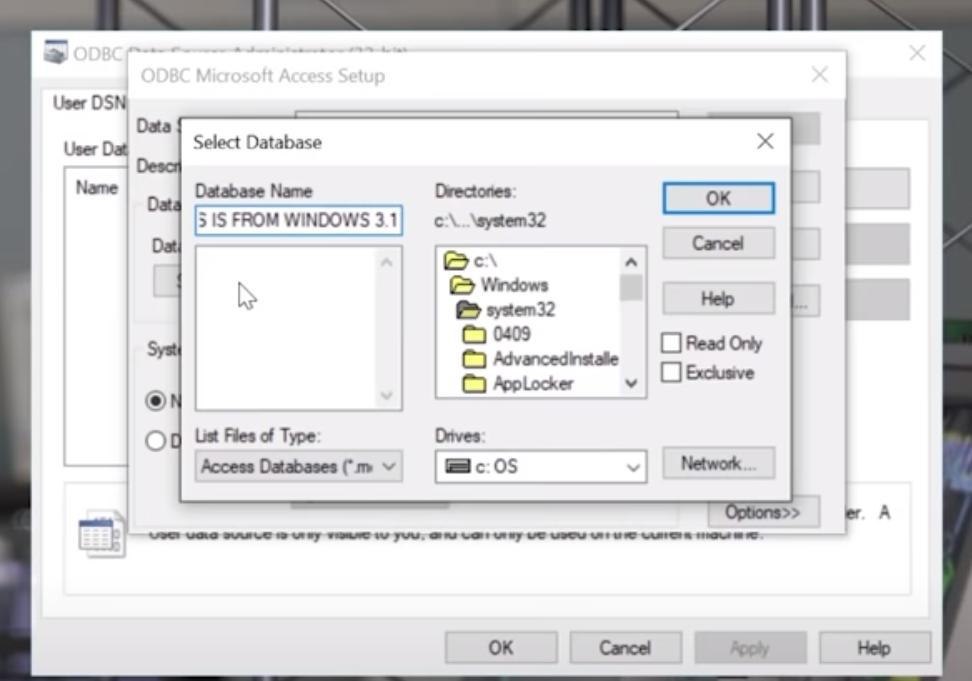Screen dimensions: 972x681
Task: Click OK in Select Database dialog
Action: [718, 198]
